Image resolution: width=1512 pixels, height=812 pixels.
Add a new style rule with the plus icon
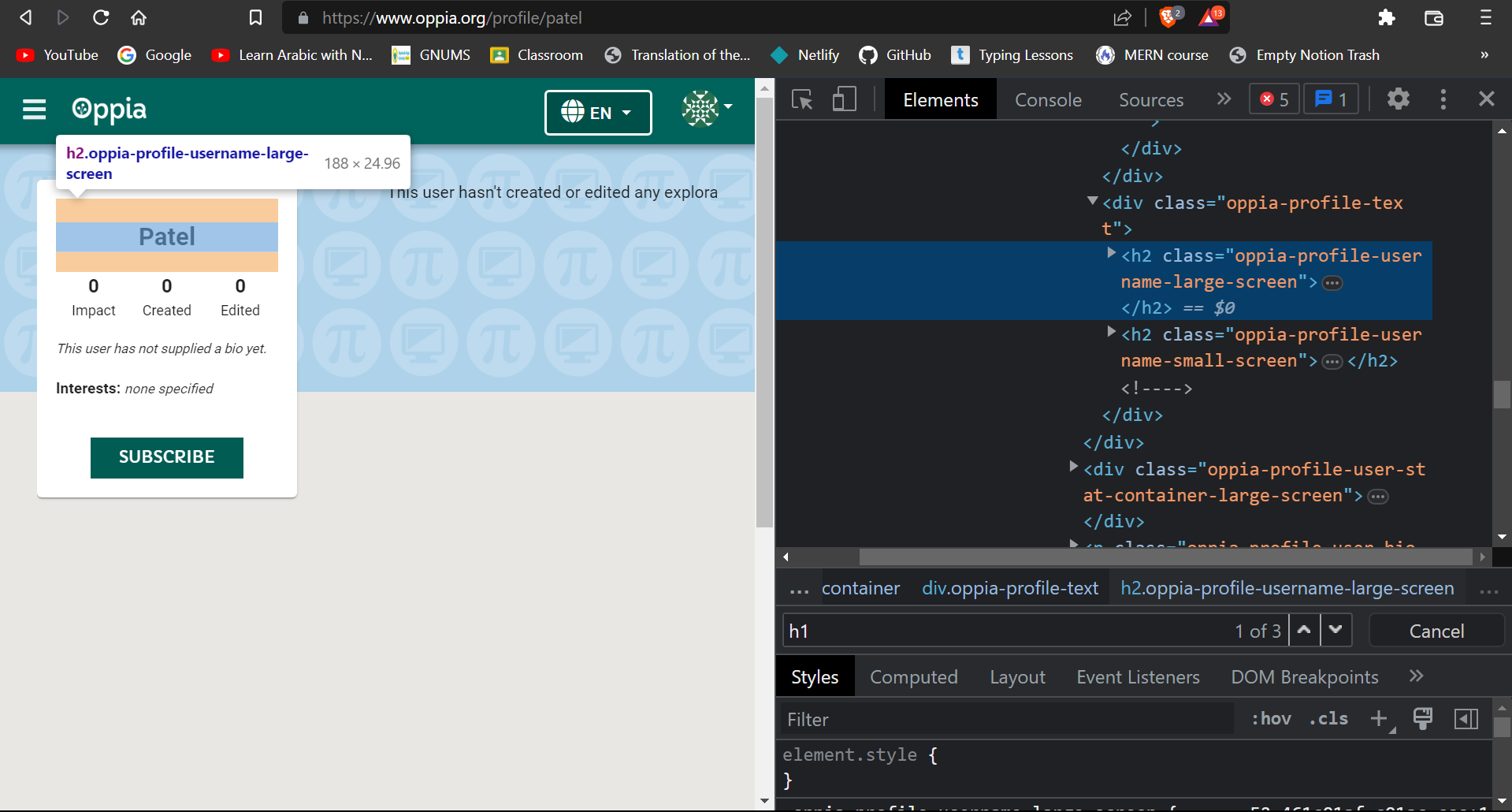pos(1378,719)
